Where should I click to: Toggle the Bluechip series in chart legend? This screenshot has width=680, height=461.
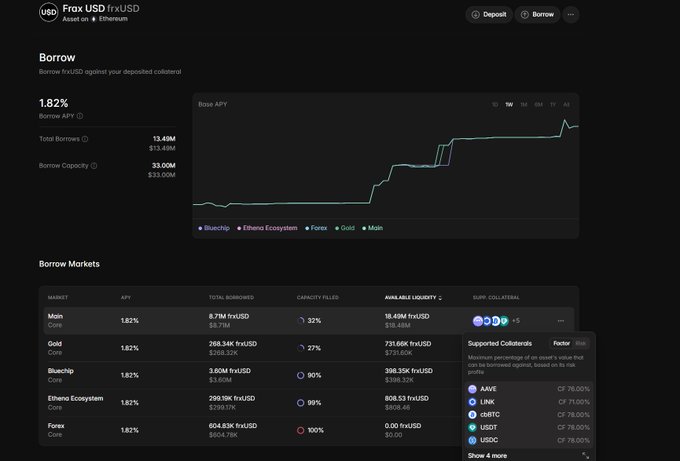pyautogui.click(x=214, y=228)
